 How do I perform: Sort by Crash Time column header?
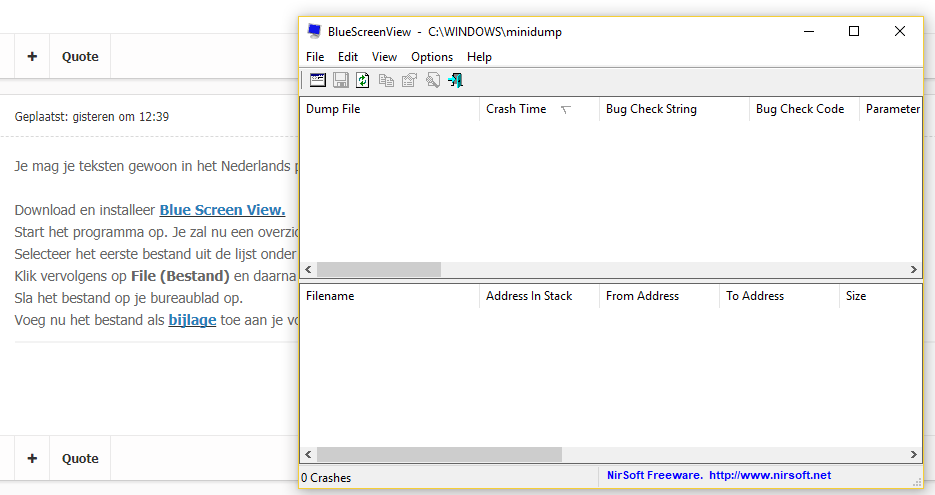539,109
